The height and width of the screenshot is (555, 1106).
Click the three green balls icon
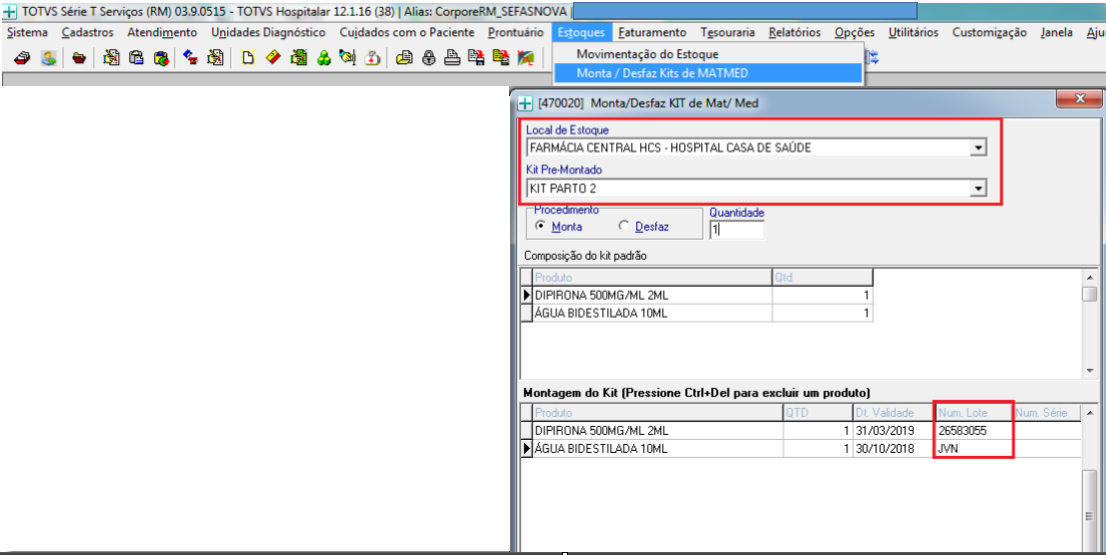324,58
